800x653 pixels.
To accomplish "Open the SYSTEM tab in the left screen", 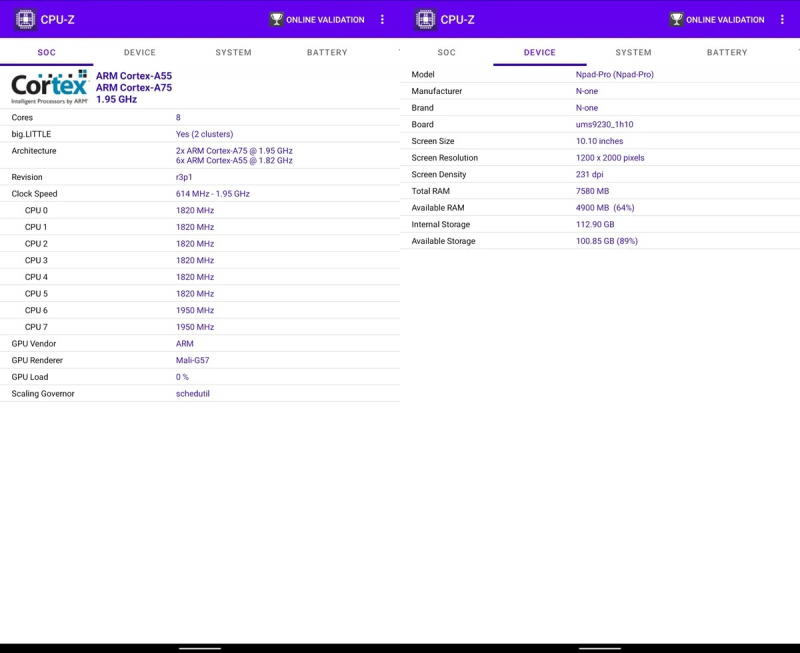I will pos(233,52).
